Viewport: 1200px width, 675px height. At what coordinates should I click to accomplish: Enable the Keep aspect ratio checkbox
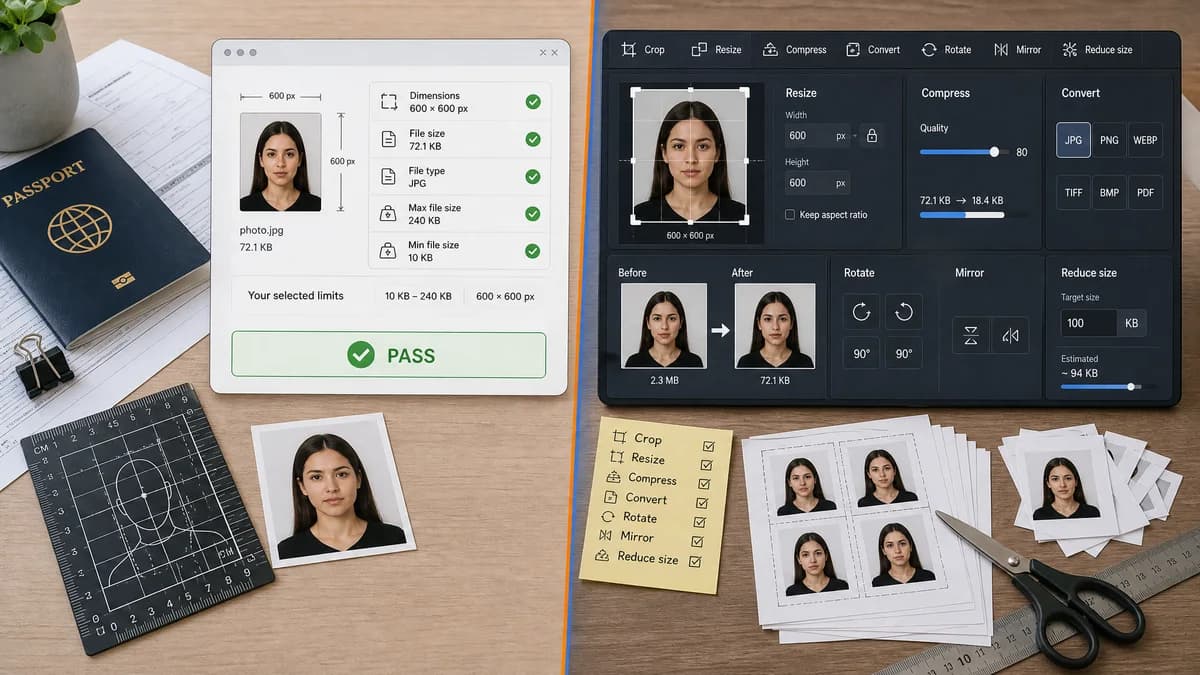[x=790, y=215]
